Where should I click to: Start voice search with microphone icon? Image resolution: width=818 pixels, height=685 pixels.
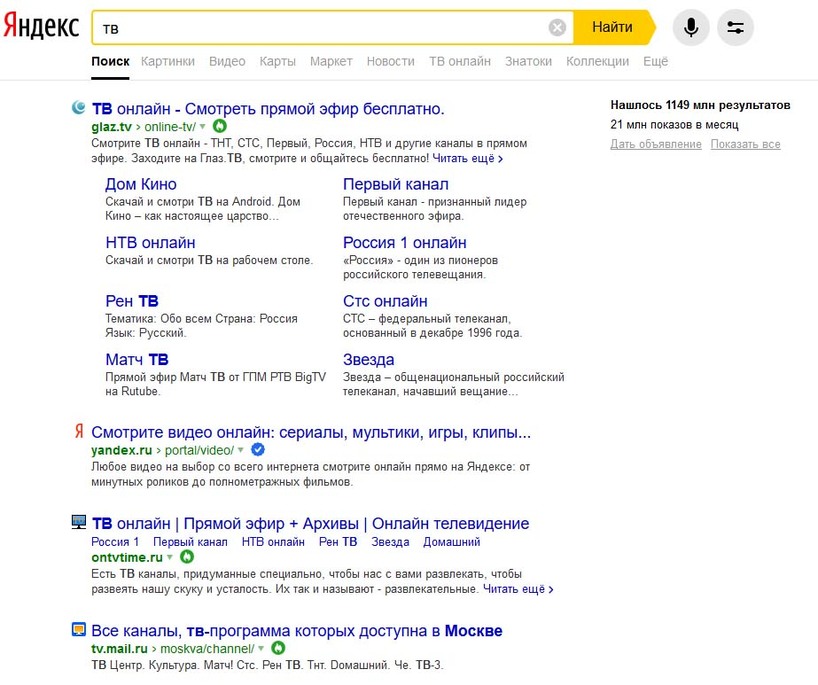pyautogui.click(x=691, y=27)
